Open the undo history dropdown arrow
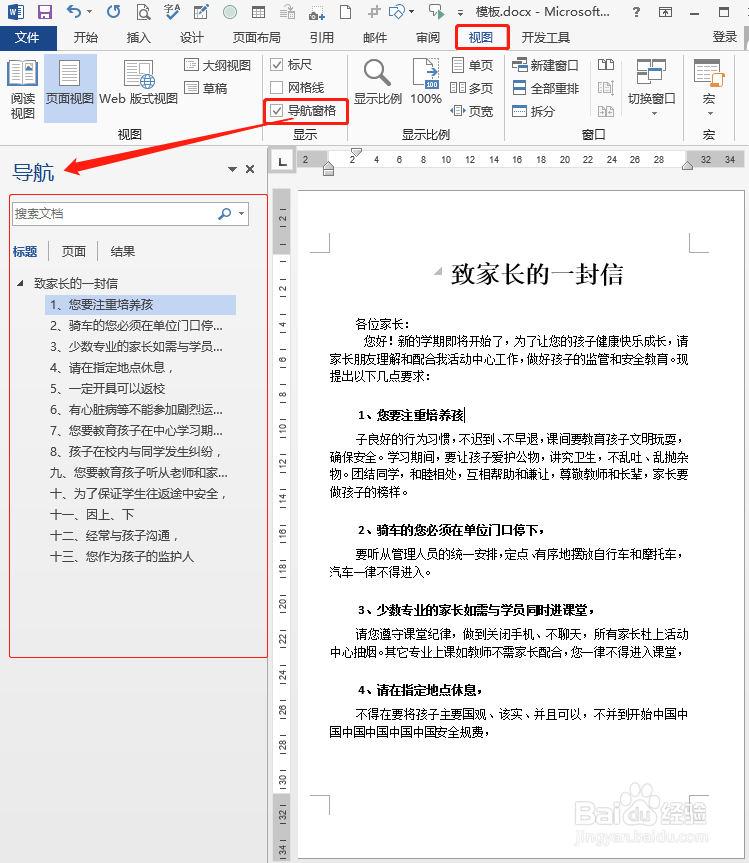This screenshot has width=749, height=863. click(x=90, y=12)
